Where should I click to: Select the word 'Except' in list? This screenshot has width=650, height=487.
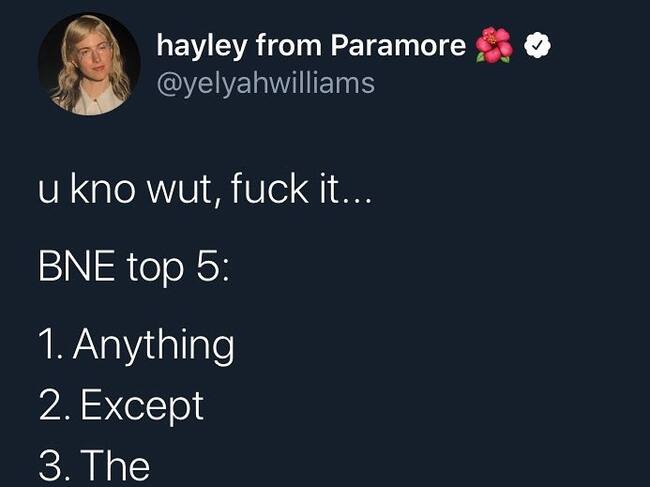pyautogui.click(x=142, y=405)
